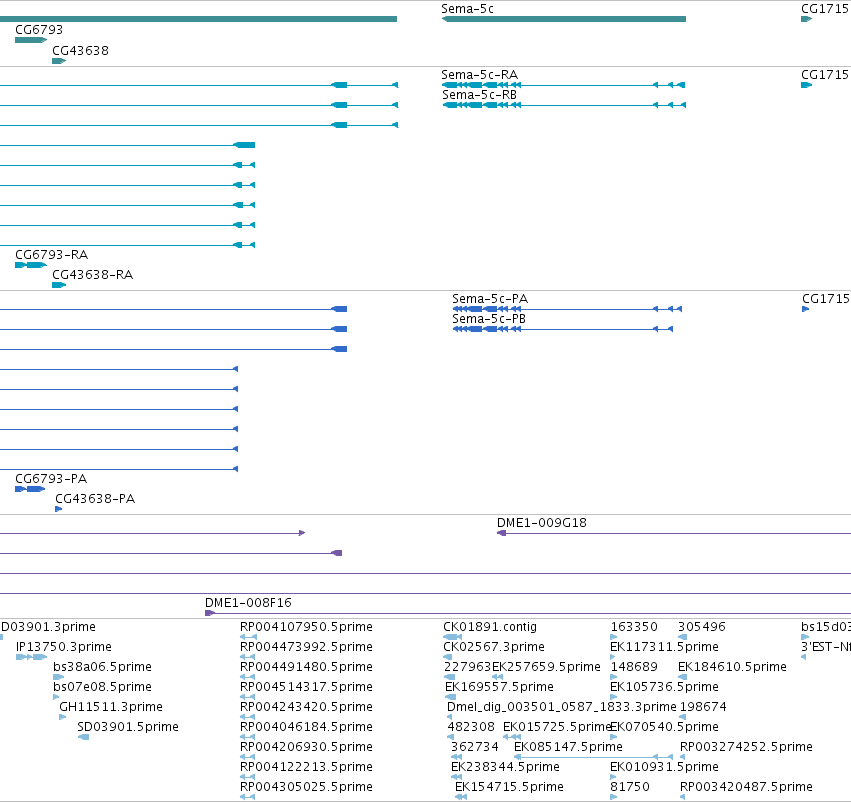Click the EK105736.5prime EST label
The image size is (851, 802).
[664, 686]
